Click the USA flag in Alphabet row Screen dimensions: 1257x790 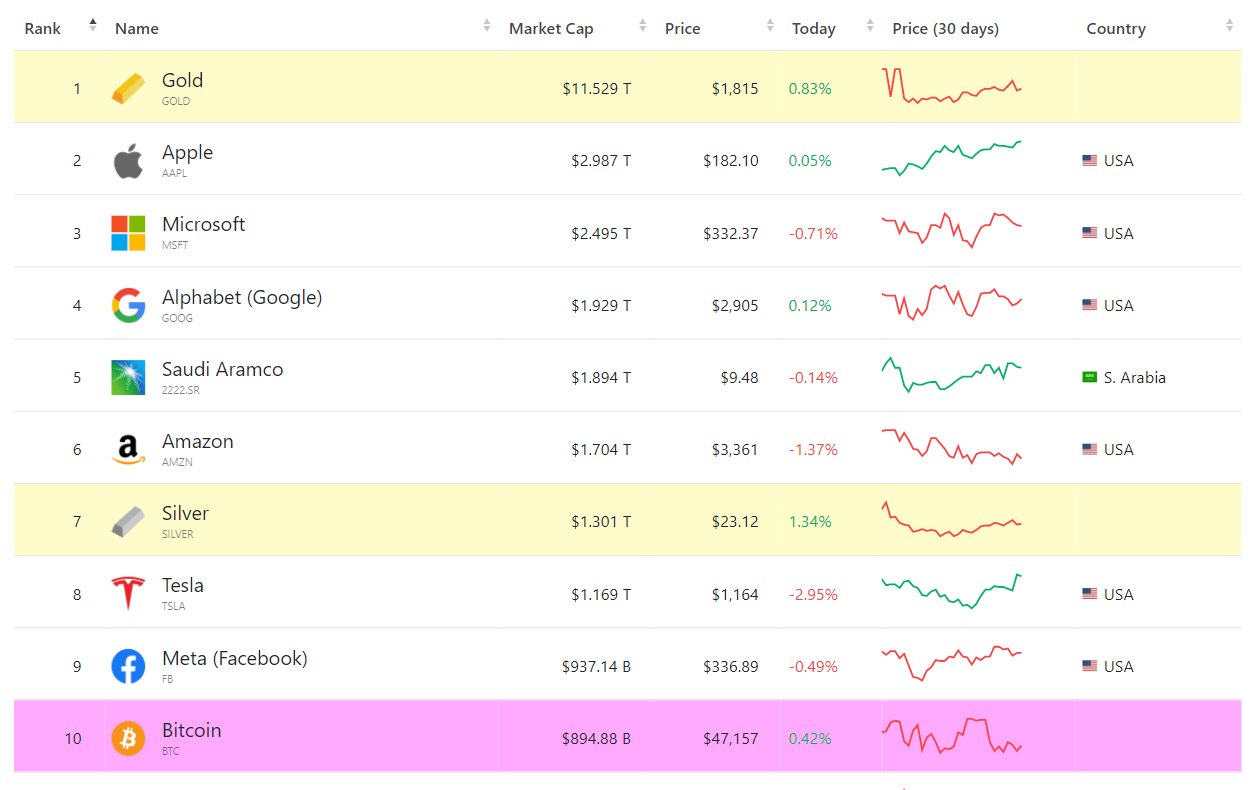(x=1090, y=305)
